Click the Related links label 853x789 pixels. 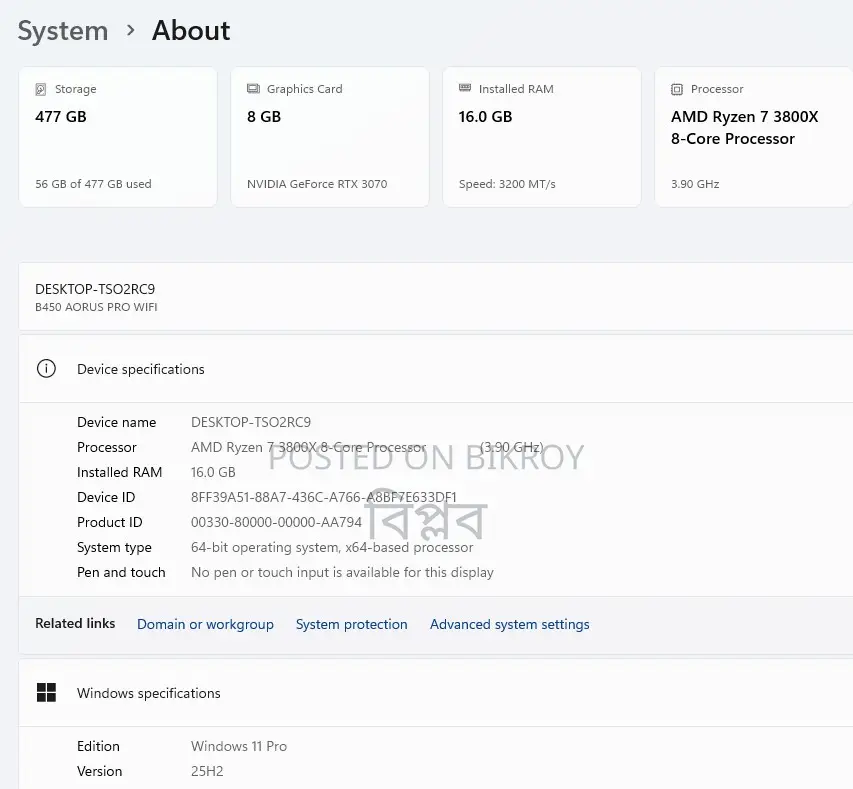pos(75,624)
